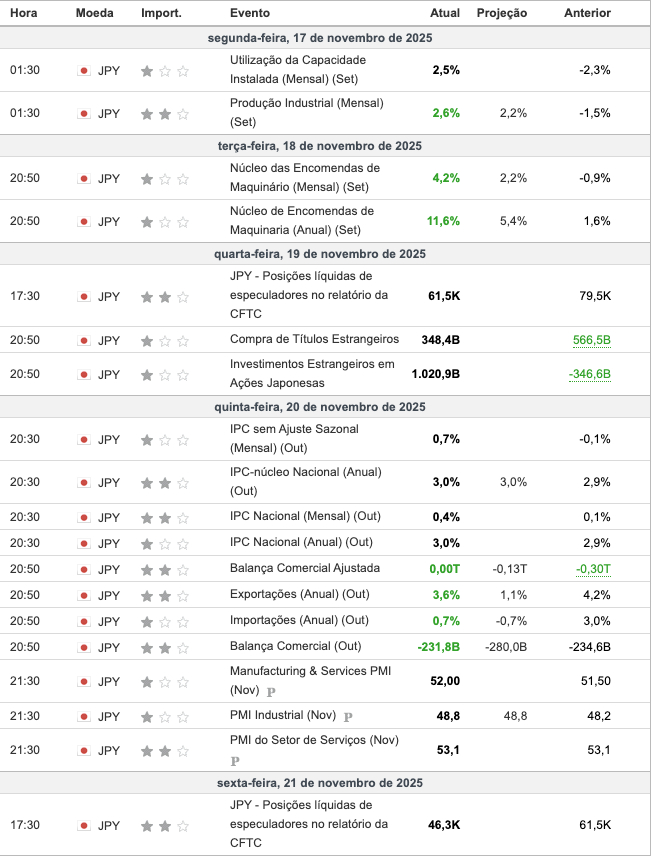Click the importance stars for Balança Comercial Ajustada
Viewport: 653px width, 856px height.
[165, 569]
